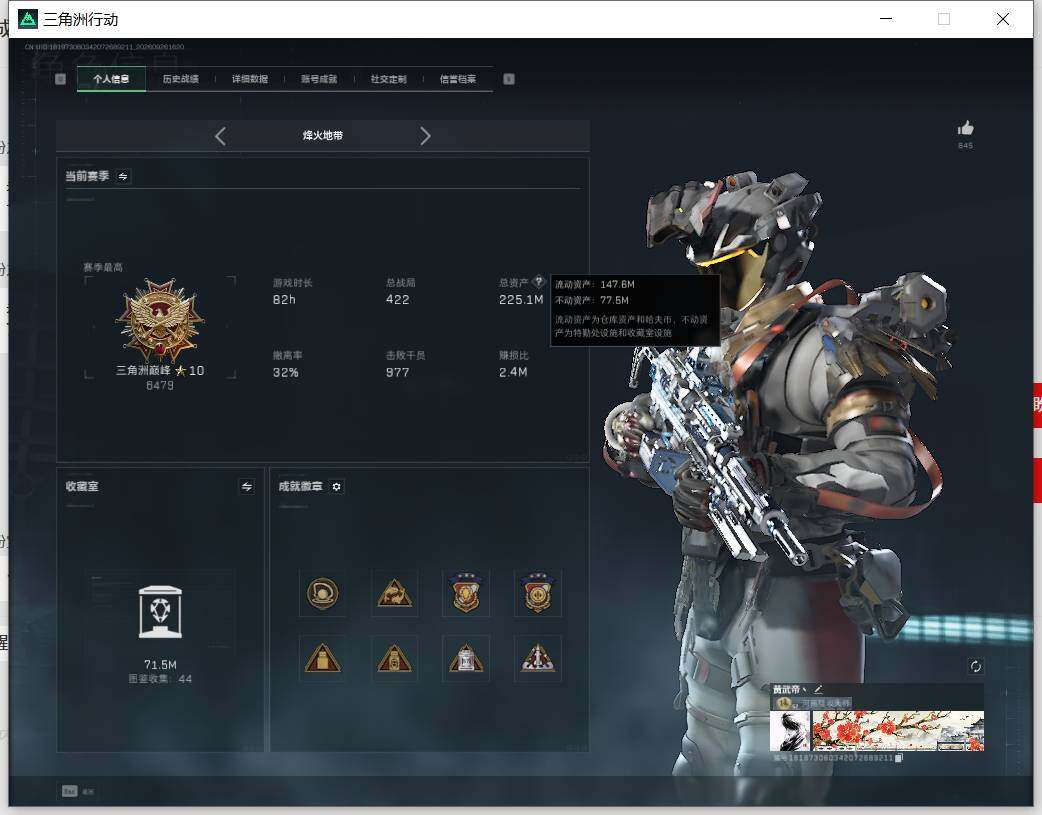This screenshot has width=1042, height=815.
Task: Click the Esc back button at bottom
Action: tap(78, 791)
